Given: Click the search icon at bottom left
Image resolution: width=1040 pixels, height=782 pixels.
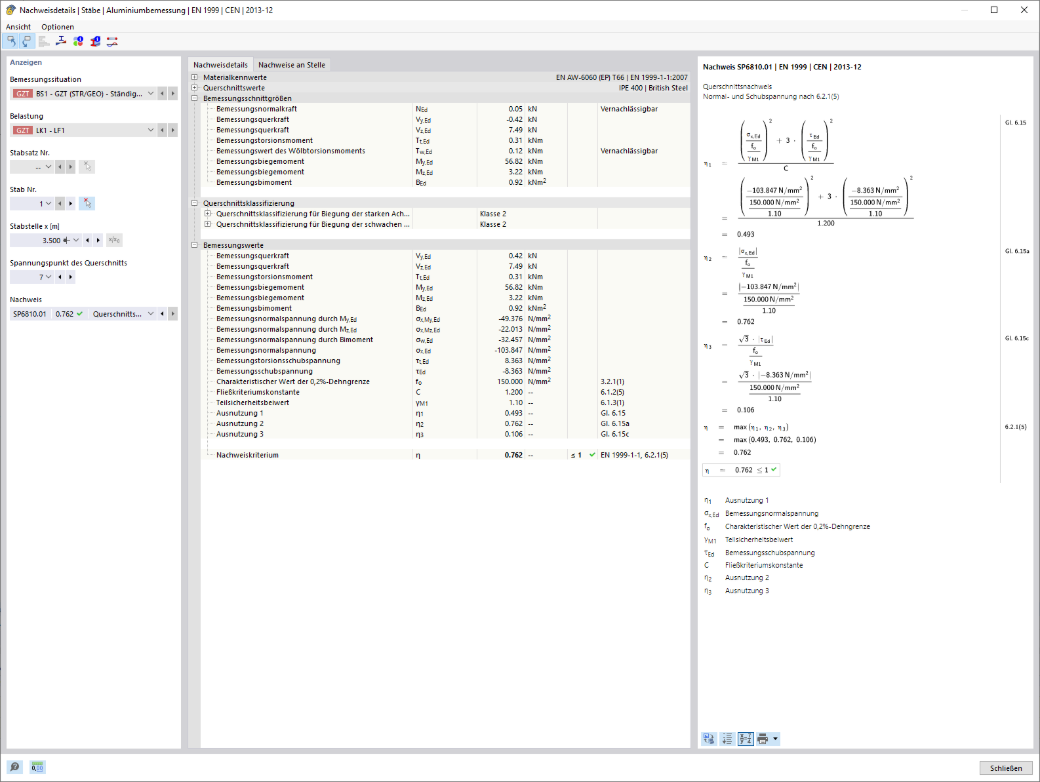Looking at the screenshot, I should pos(15,767).
